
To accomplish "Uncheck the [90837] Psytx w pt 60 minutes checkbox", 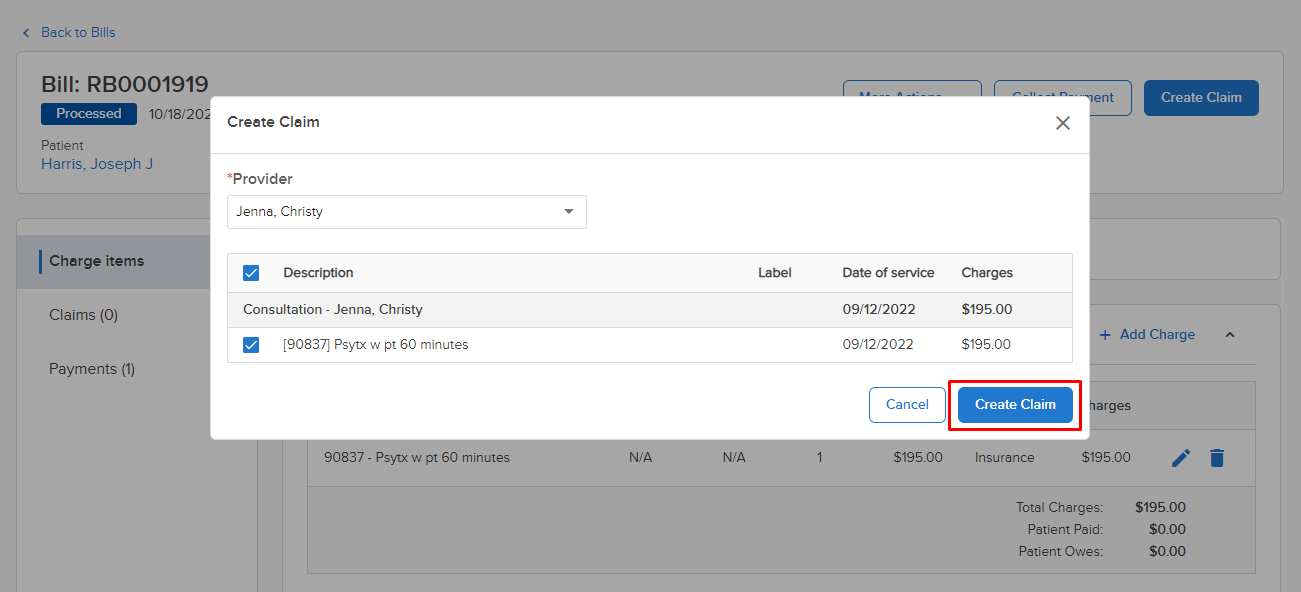I will point(251,345).
